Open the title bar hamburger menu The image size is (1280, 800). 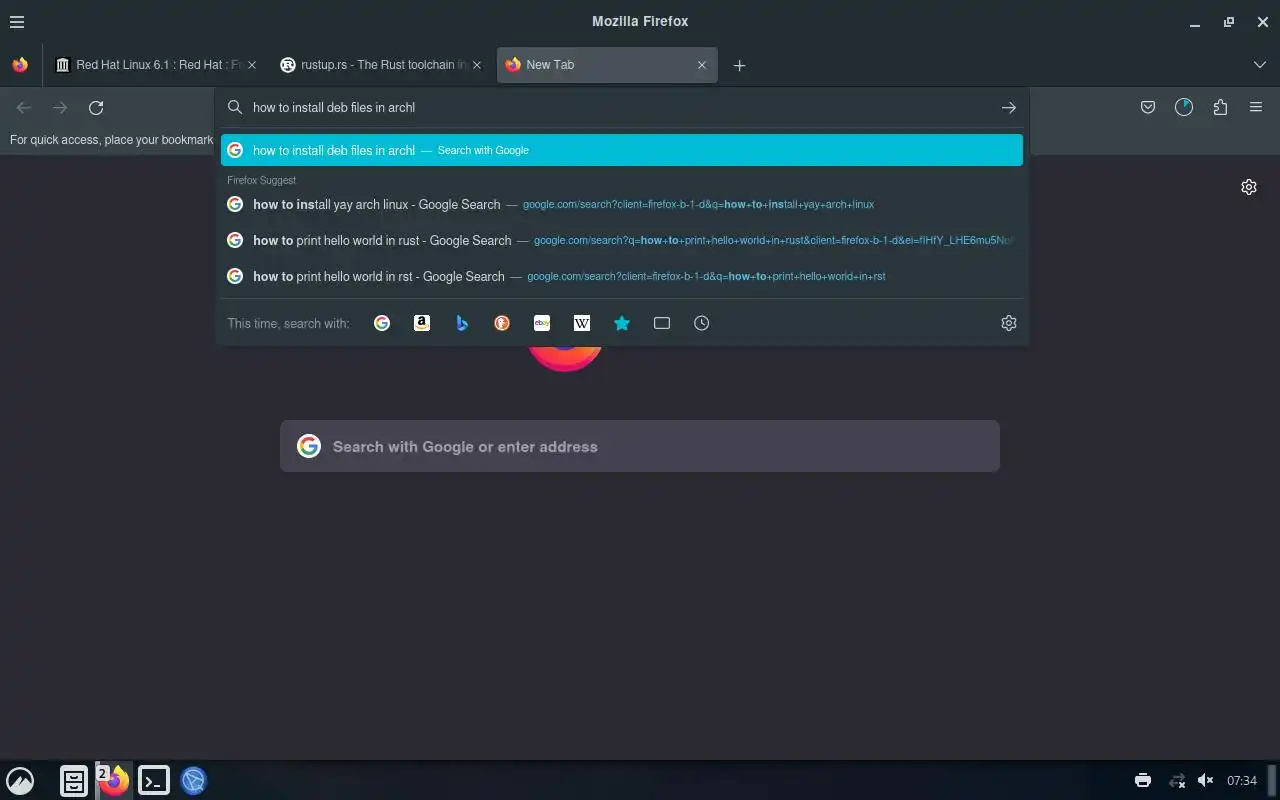click(17, 21)
